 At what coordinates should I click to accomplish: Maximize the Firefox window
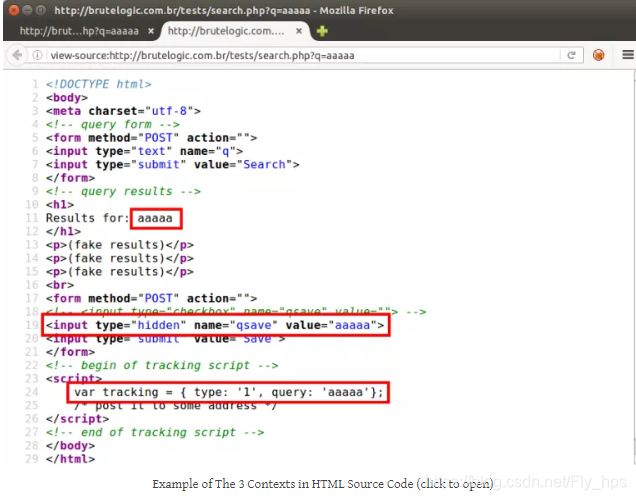coord(41,10)
